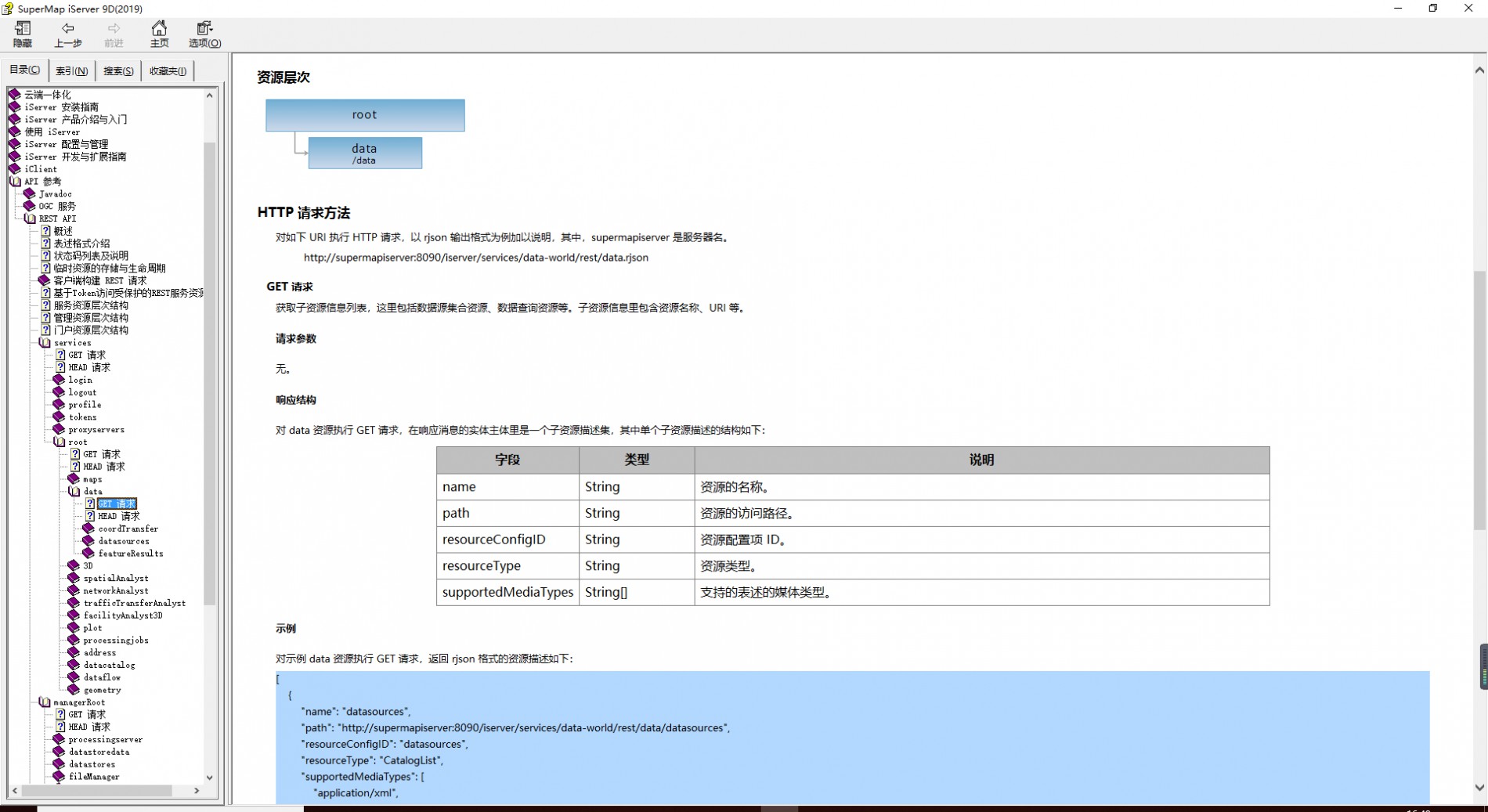The width and height of the screenshot is (1488, 812).
Task: Click book icon beside datasources
Action: 88,541
